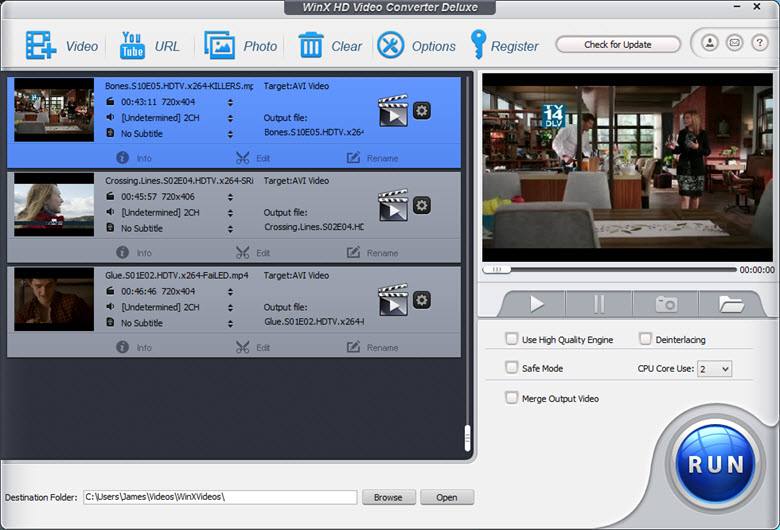Click the add Video film icon
Viewport: 780px width, 530px height.
pyautogui.click(x=40, y=46)
